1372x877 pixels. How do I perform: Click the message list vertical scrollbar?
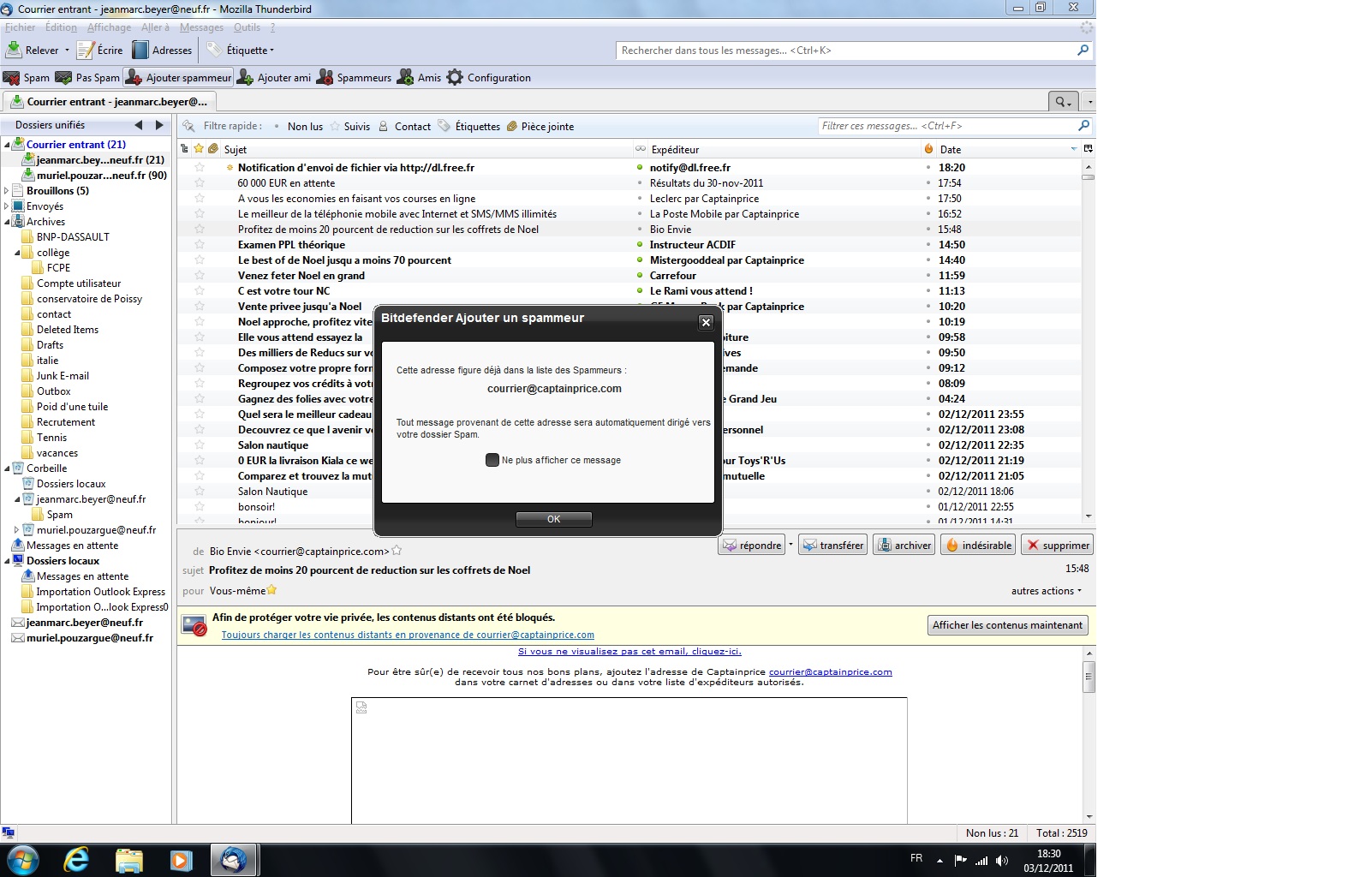click(1089, 340)
